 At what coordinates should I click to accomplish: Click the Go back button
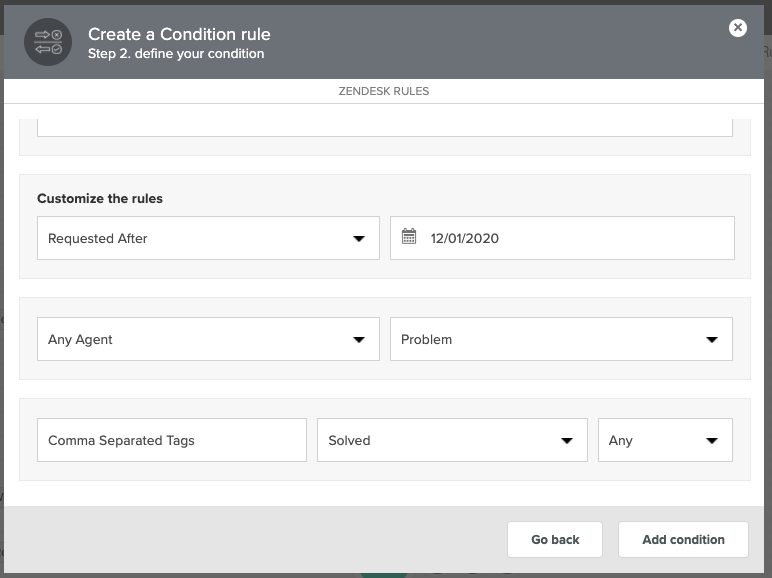coord(555,540)
